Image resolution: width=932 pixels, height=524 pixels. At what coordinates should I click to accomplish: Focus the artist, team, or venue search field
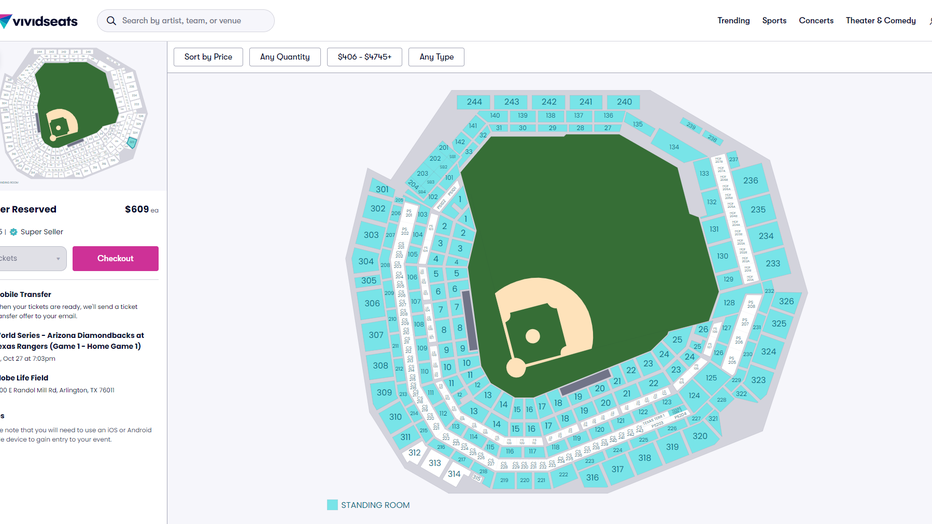(185, 21)
